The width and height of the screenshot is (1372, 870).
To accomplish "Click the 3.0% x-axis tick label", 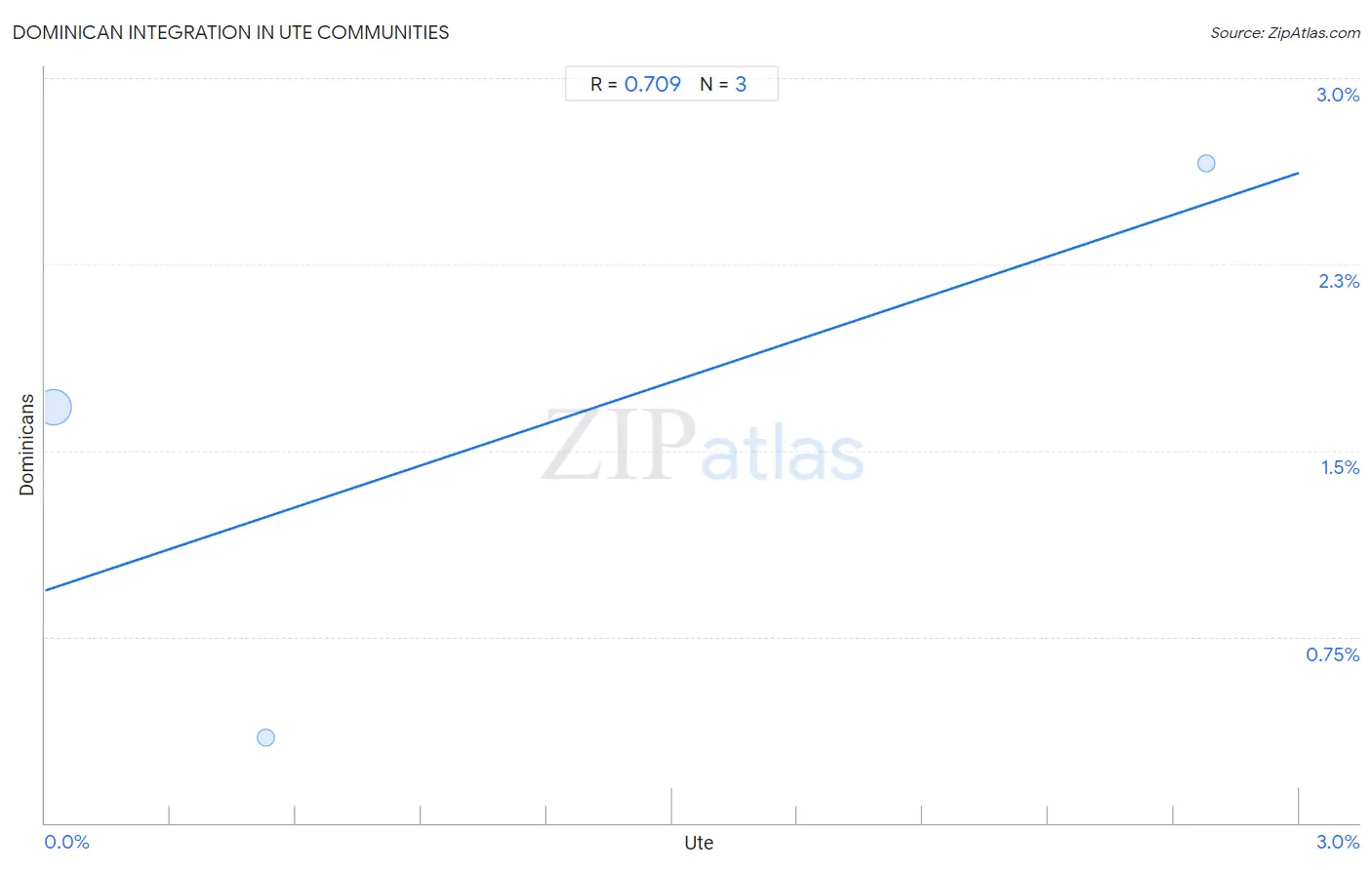I will click(1338, 842).
